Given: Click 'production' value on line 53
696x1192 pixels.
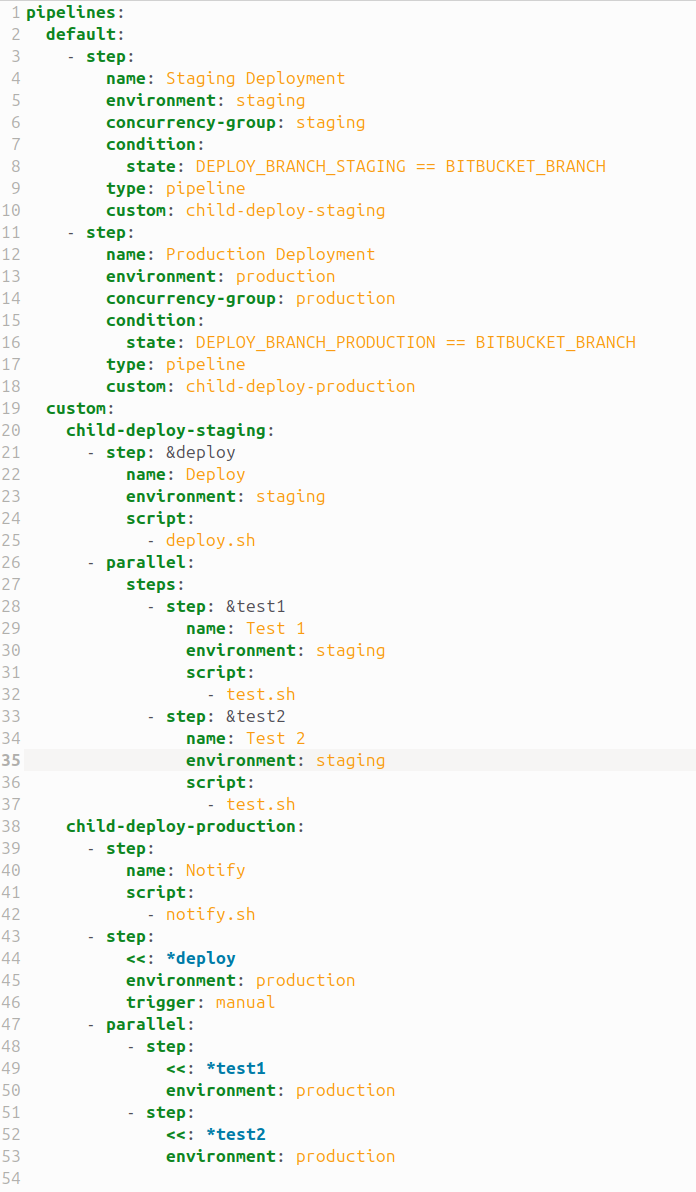Looking at the screenshot, I should 346,1157.
